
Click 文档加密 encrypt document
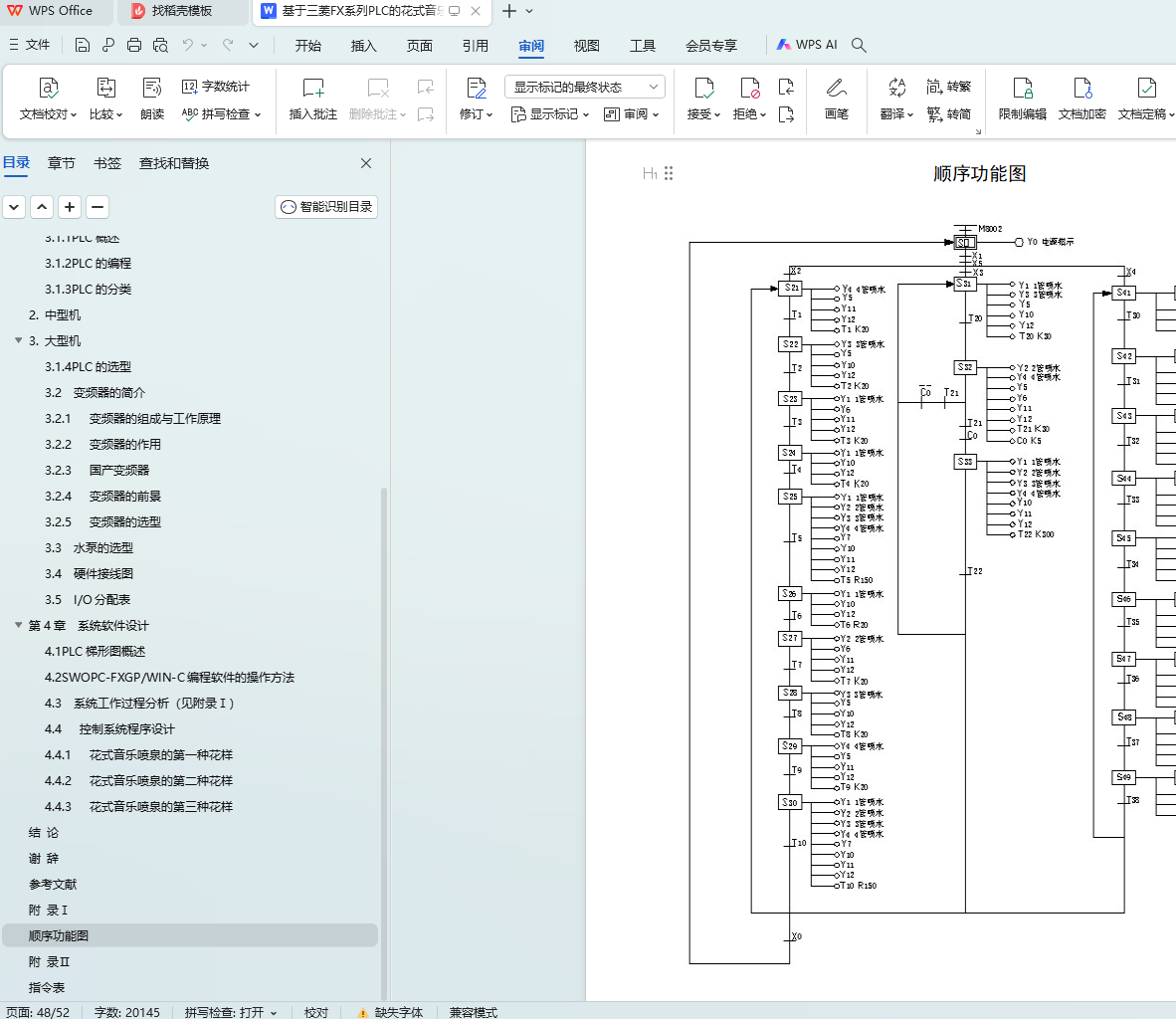(x=1082, y=99)
